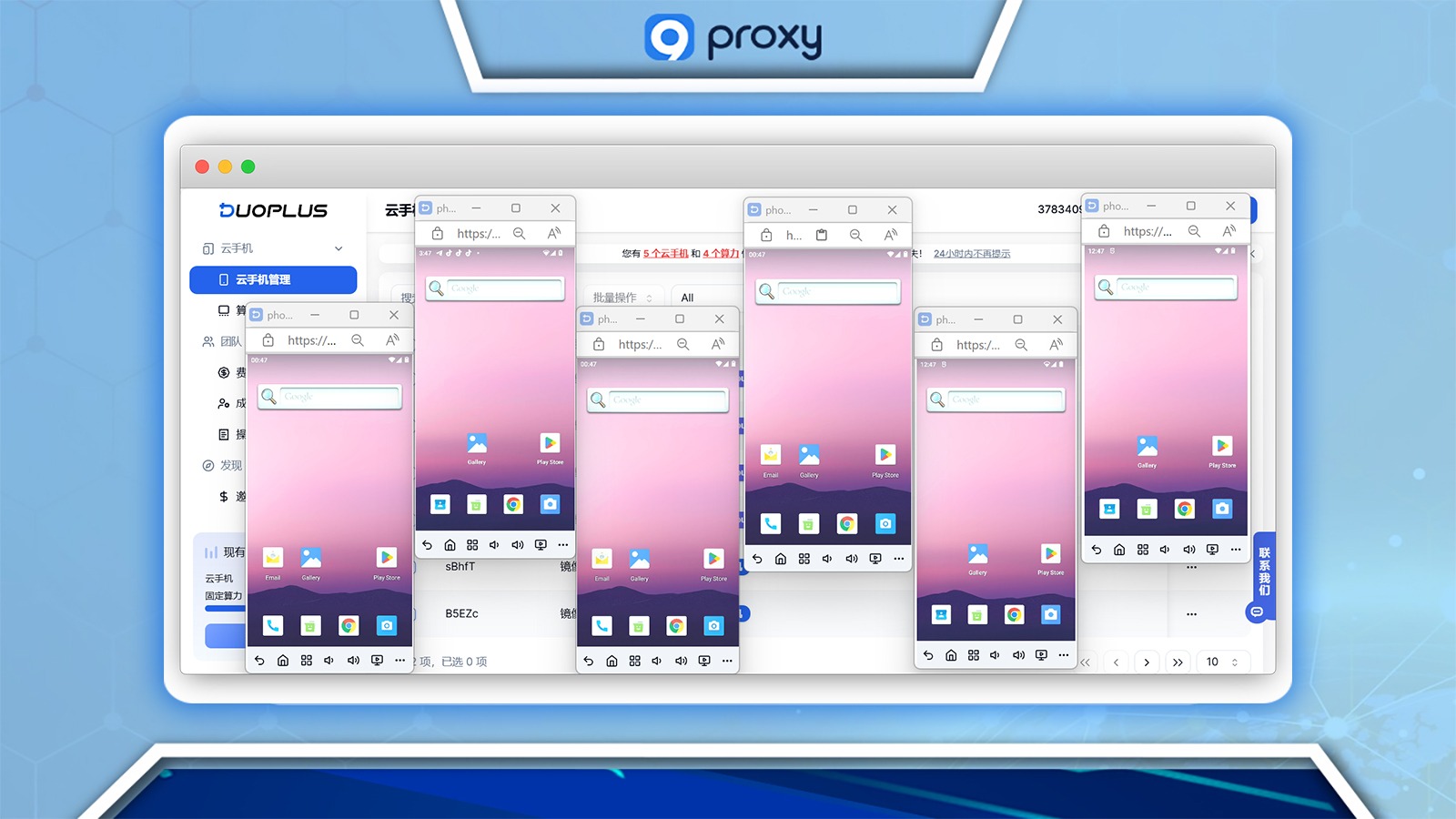The image size is (1456, 819).
Task: Click the zoom icon in the leftmost phone window
Action: point(358,340)
